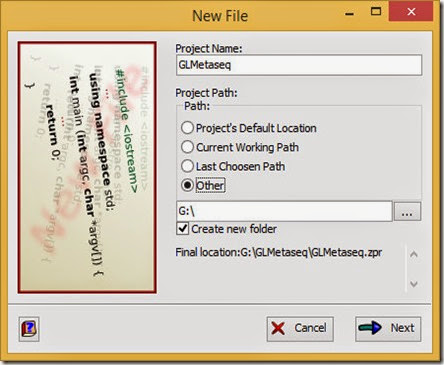Click the G:\ path input field
The image size is (444, 365).
tap(284, 211)
